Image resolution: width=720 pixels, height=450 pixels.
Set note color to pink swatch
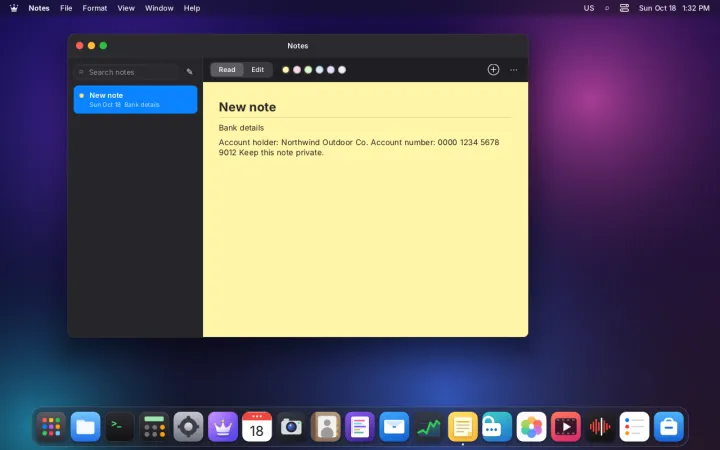click(x=297, y=70)
